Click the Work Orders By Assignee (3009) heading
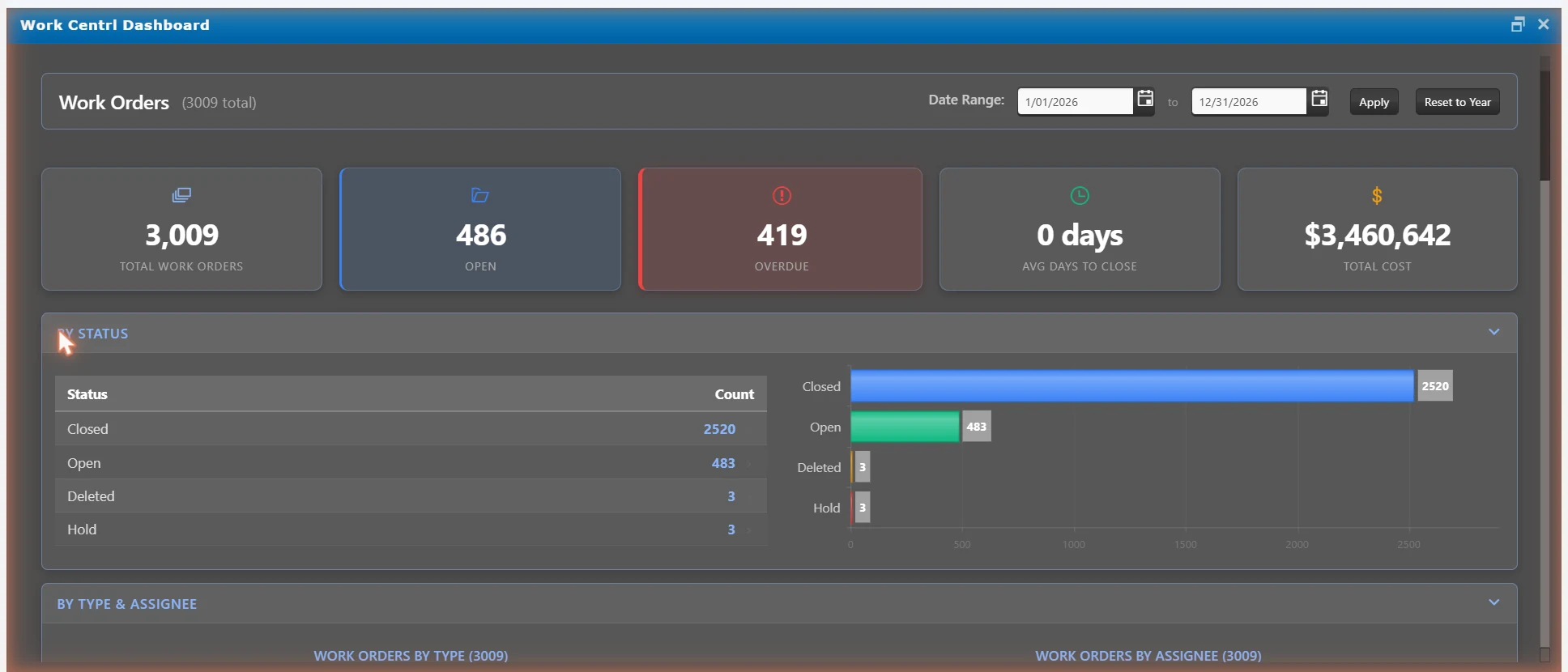1568x672 pixels. tap(1148, 656)
